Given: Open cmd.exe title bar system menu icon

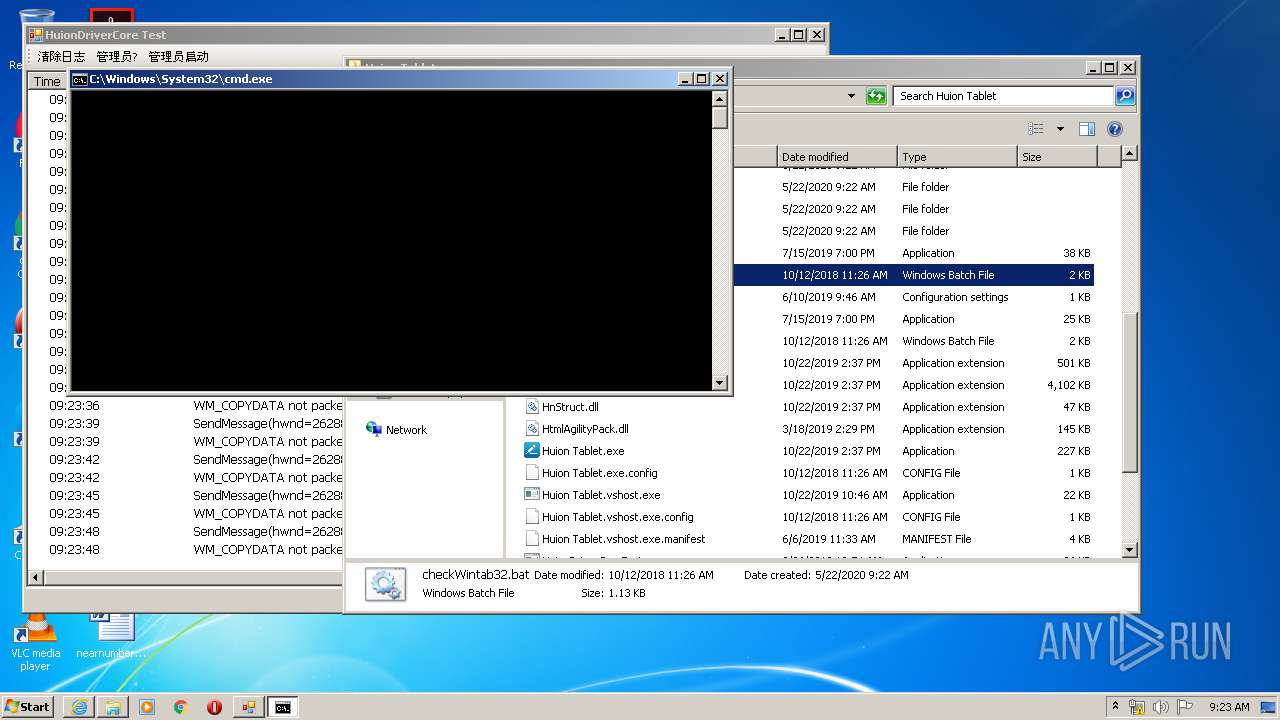Looking at the screenshot, I should [79, 79].
